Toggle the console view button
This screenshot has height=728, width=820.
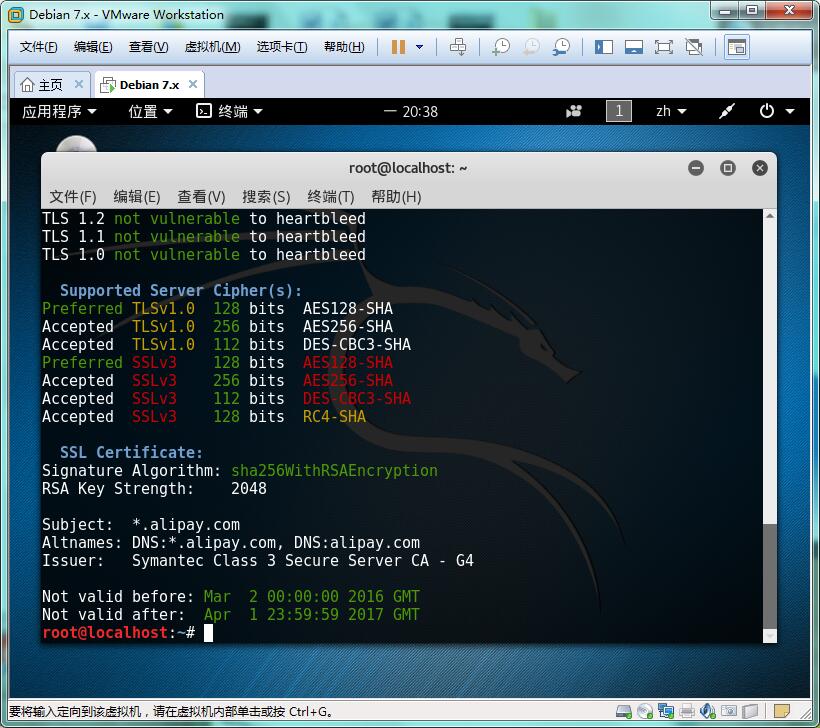tap(737, 47)
